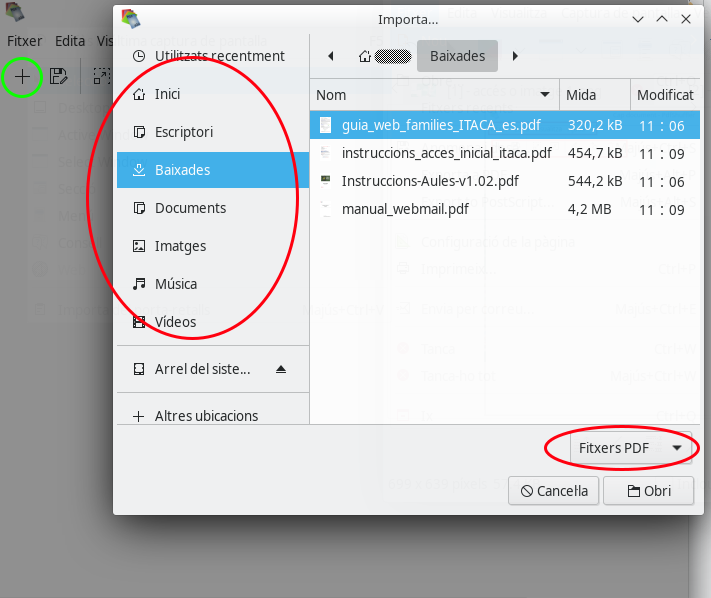Click the home folder icon in path bar
711x598 pixels.
(366, 56)
